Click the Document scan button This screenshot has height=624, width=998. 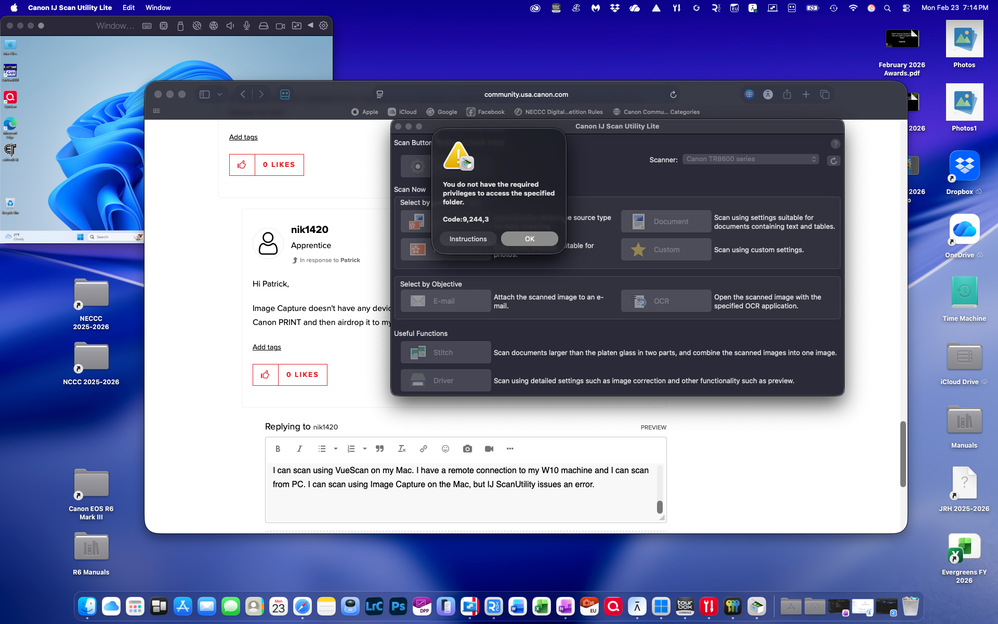(x=666, y=222)
